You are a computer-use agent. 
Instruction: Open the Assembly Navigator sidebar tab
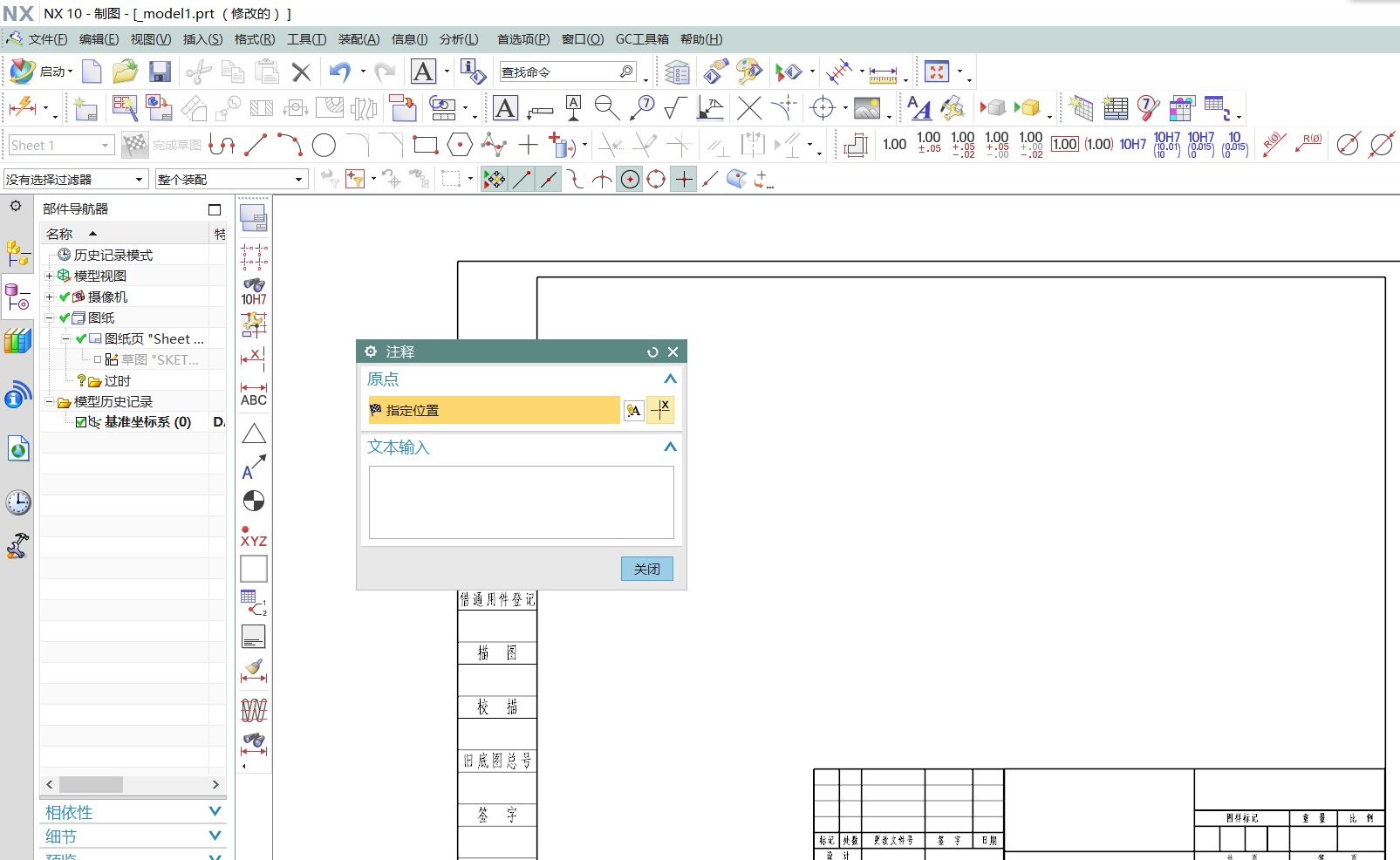click(17, 254)
